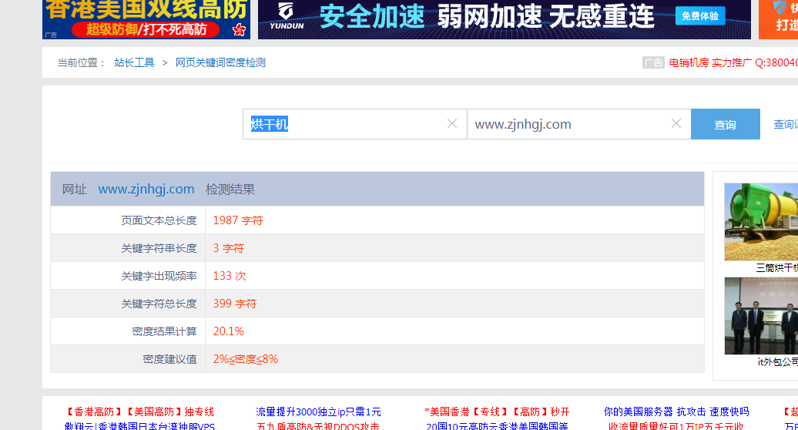Click the 关键字符串长度 label
Image resolution: width=798 pixels, height=430 pixels.
tap(159, 248)
